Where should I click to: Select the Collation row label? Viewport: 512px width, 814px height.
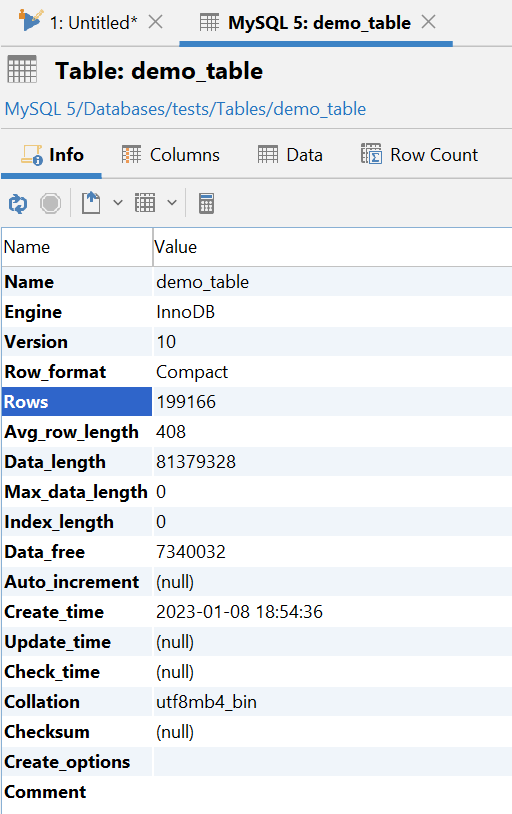(42, 702)
